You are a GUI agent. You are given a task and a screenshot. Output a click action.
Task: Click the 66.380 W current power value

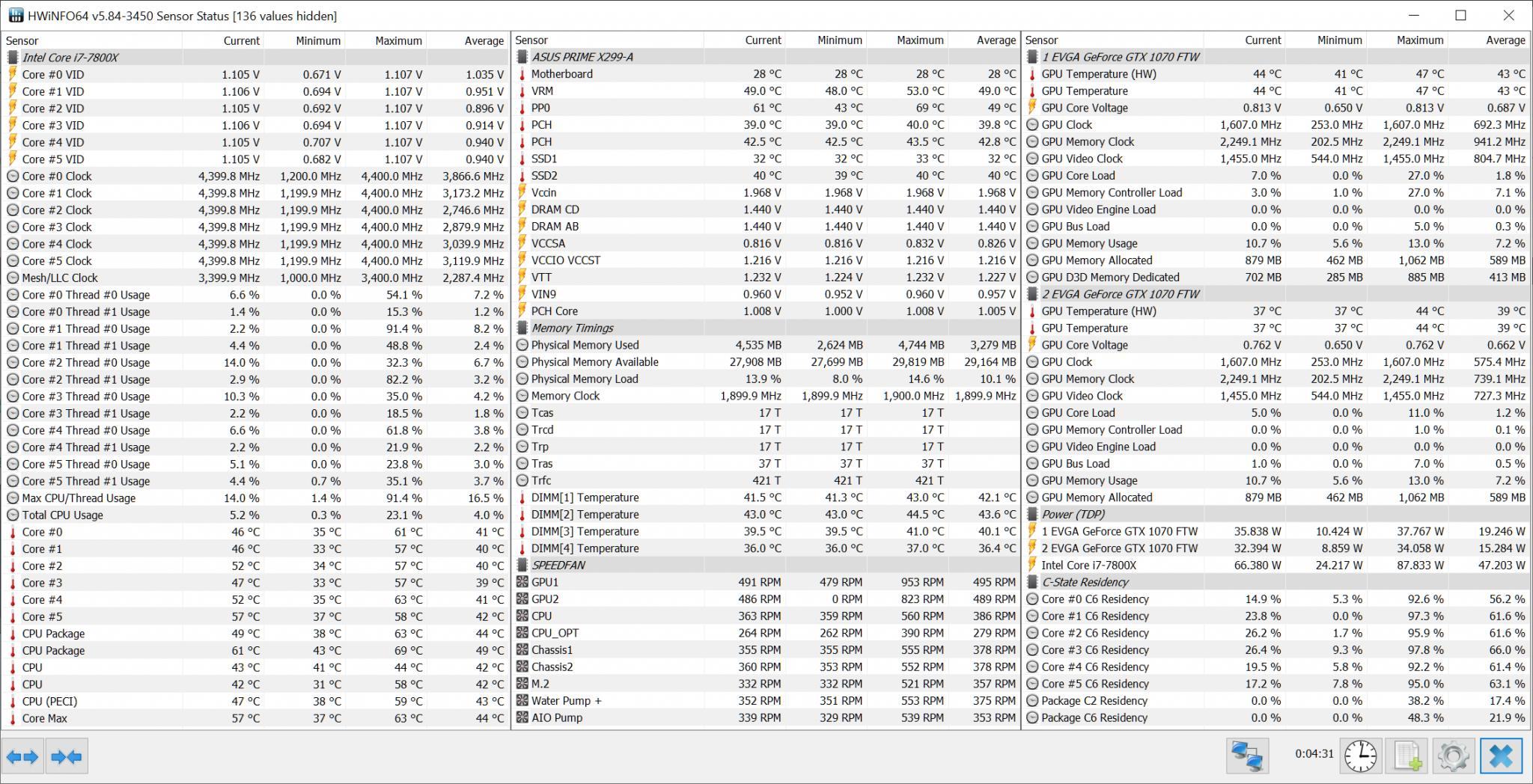tap(1258, 565)
